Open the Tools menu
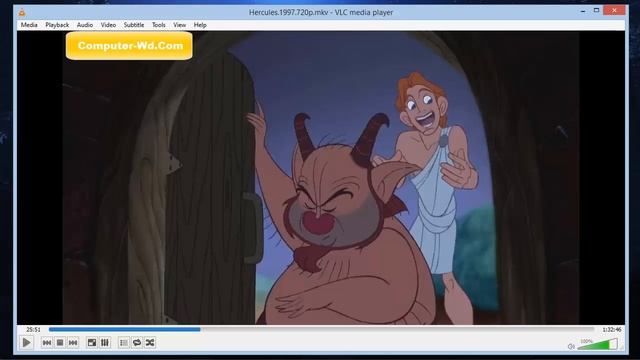Image resolution: width=640 pixels, height=360 pixels. coord(159,25)
